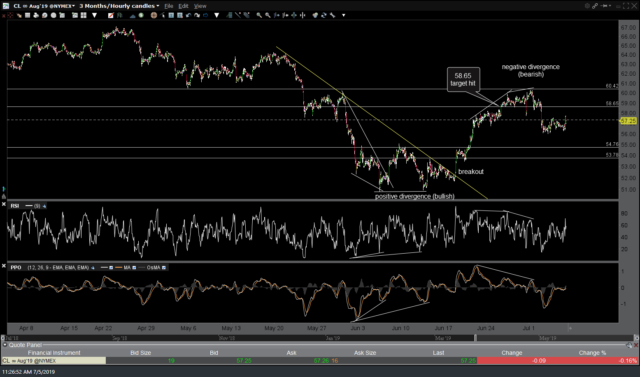
Task: Toggle PPO line visibility checkbox
Action: 111,268
